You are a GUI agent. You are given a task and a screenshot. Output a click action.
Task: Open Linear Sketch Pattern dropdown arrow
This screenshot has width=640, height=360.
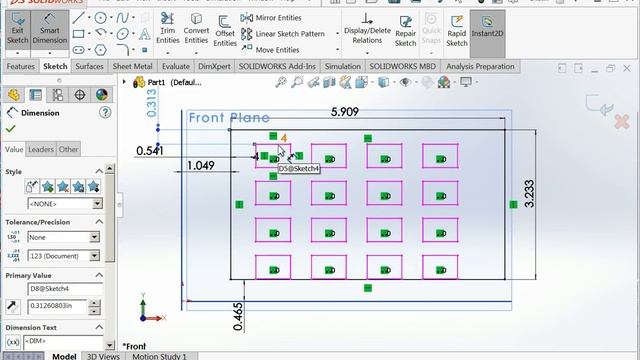[338, 33]
